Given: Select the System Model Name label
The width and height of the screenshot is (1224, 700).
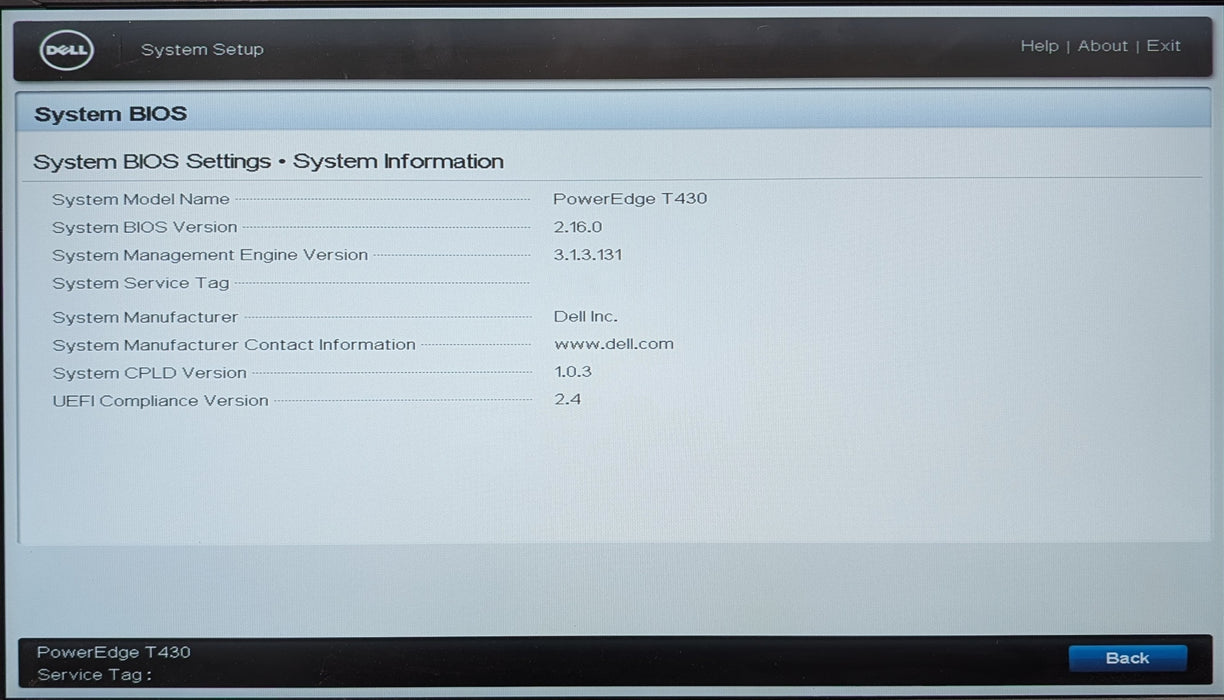Looking at the screenshot, I should point(141,199).
